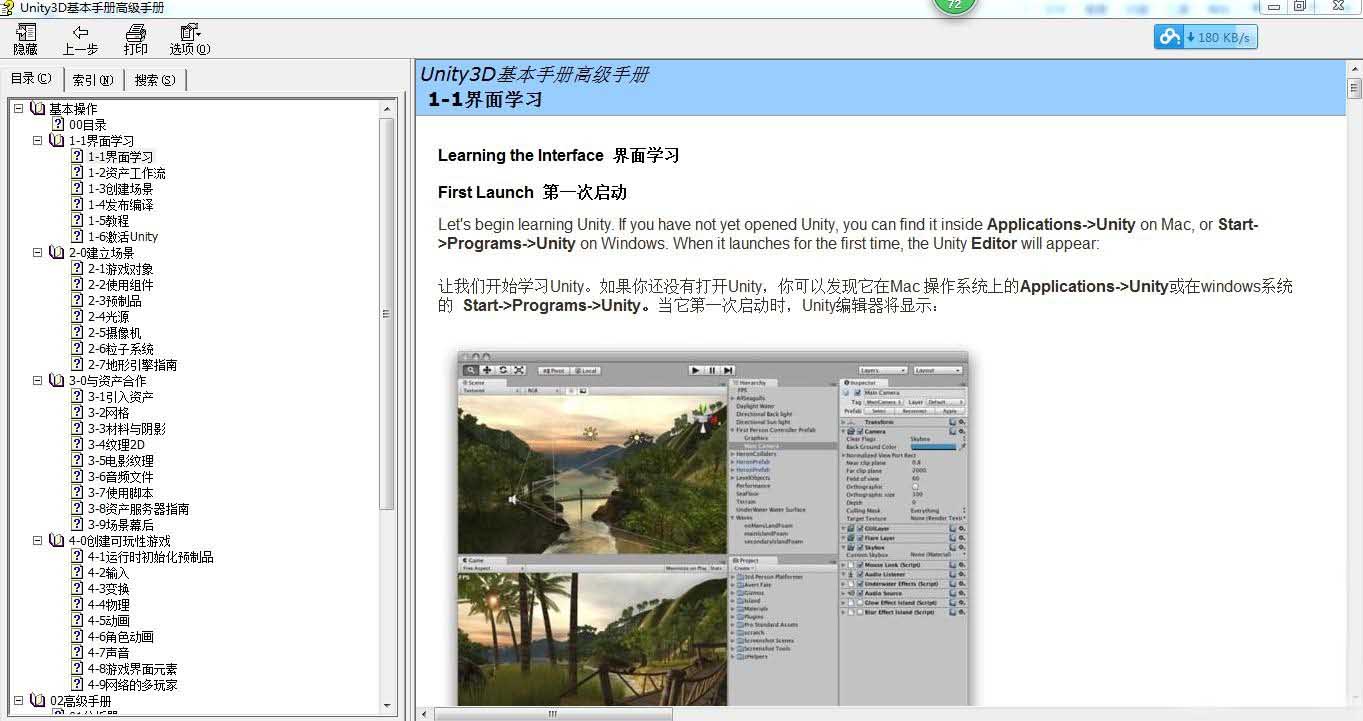Click the topic pane horizontal scroll left arrow
This screenshot has height=721, width=1363.
[424, 714]
